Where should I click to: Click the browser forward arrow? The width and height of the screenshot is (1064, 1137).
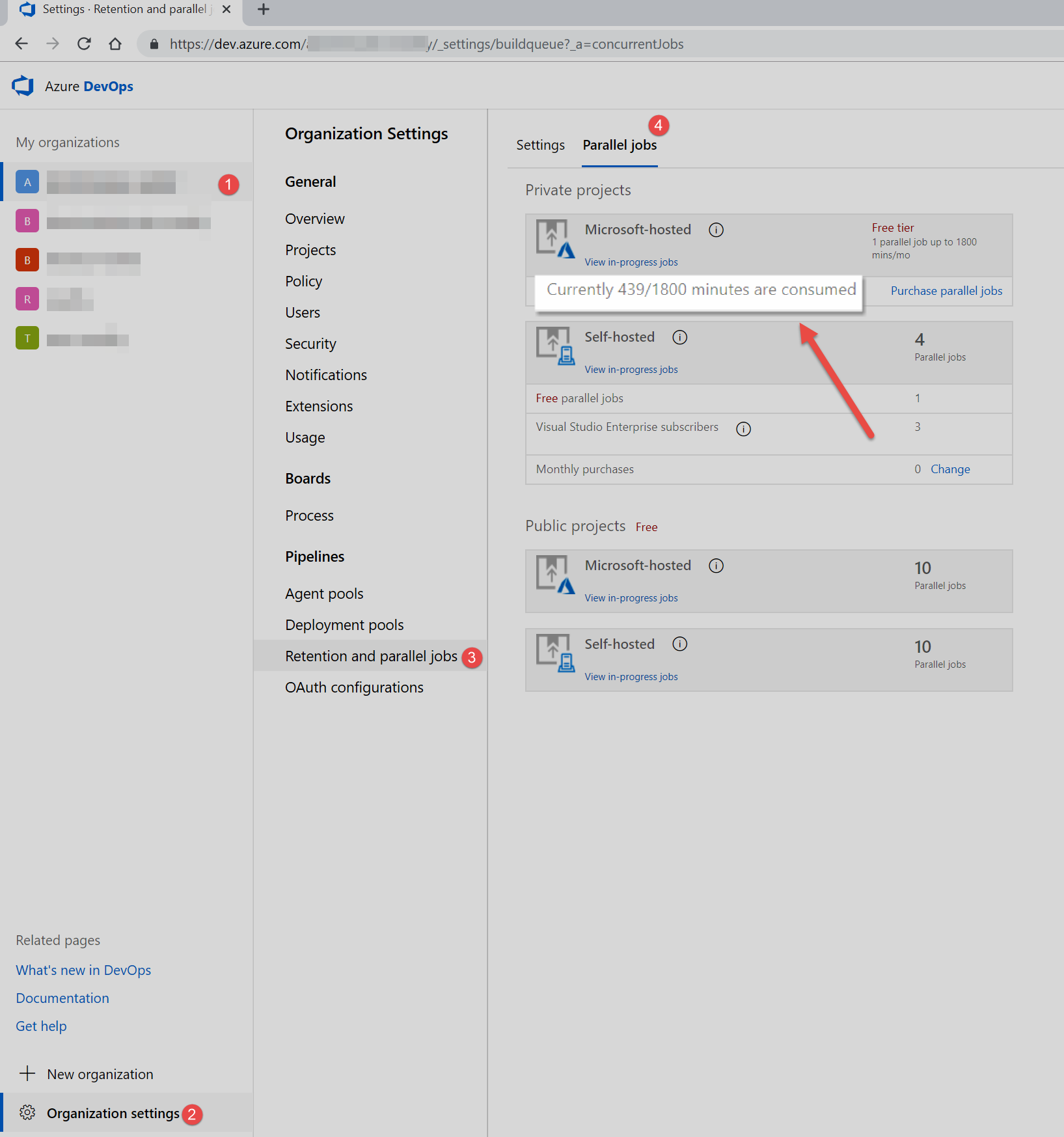click(x=53, y=44)
